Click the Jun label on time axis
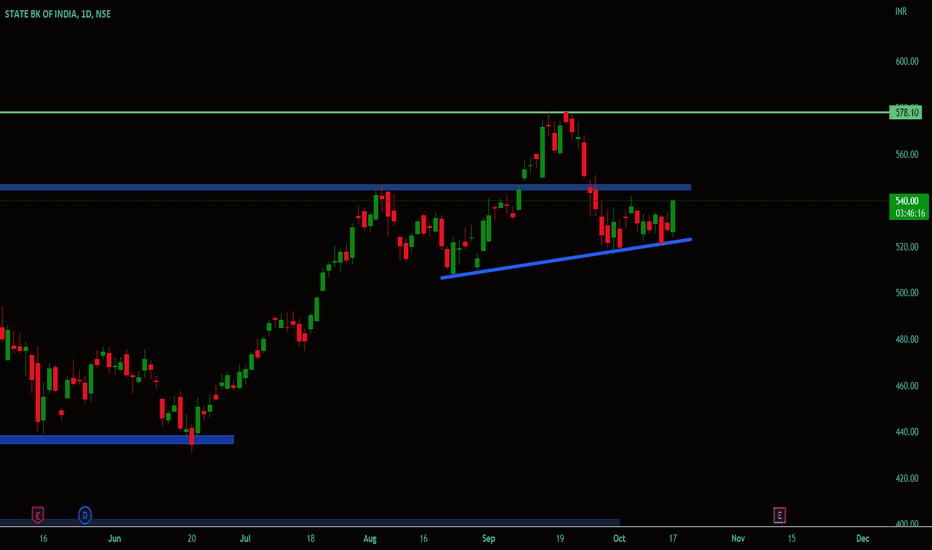This screenshot has height=550, width=932. click(x=115, y=539)
